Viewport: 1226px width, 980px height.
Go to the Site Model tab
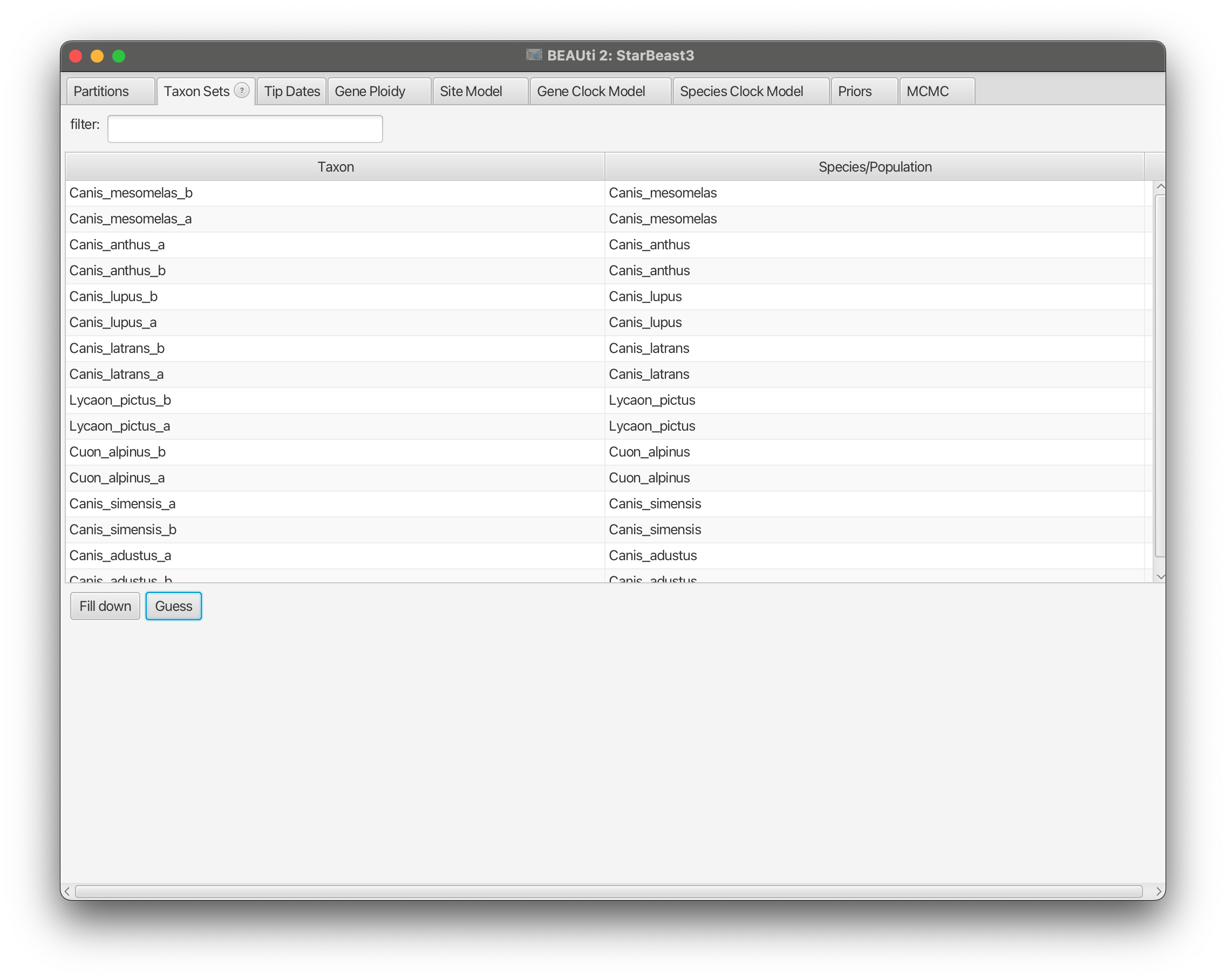pyautogui.click(x=471, y=92)
